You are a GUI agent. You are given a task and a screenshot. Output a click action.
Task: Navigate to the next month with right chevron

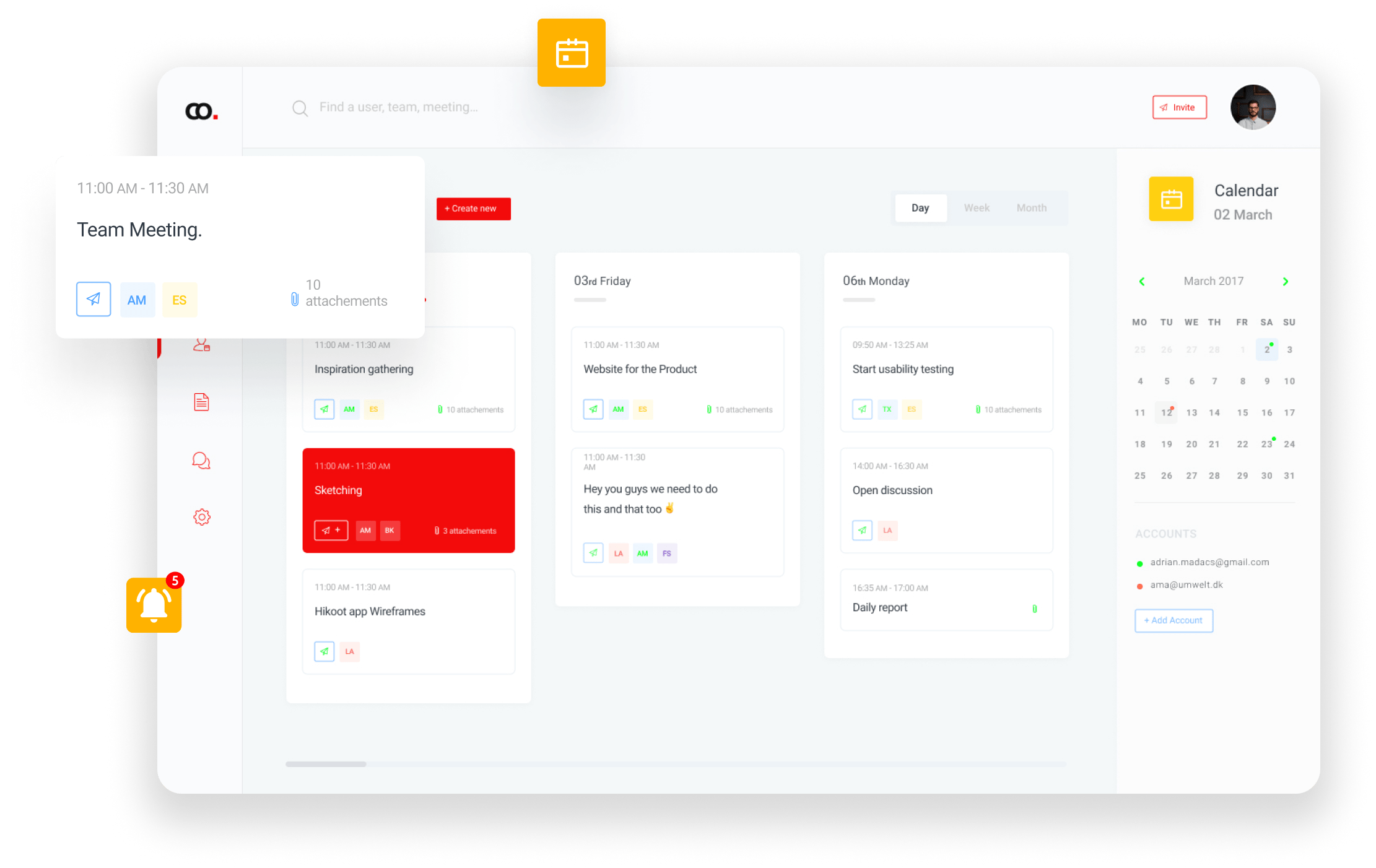tap(1286, 281)
